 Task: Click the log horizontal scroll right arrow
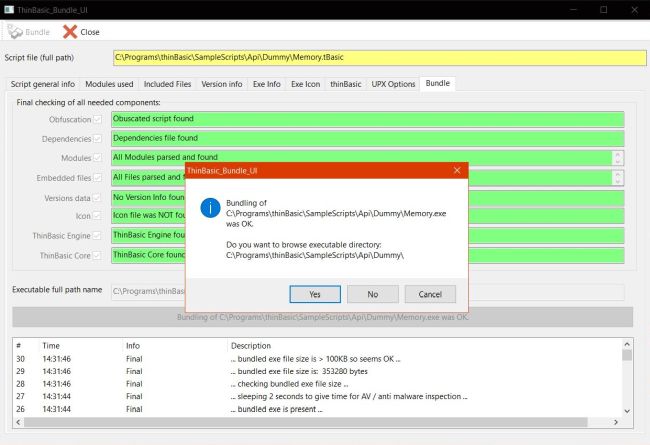[x=616, y=422]
